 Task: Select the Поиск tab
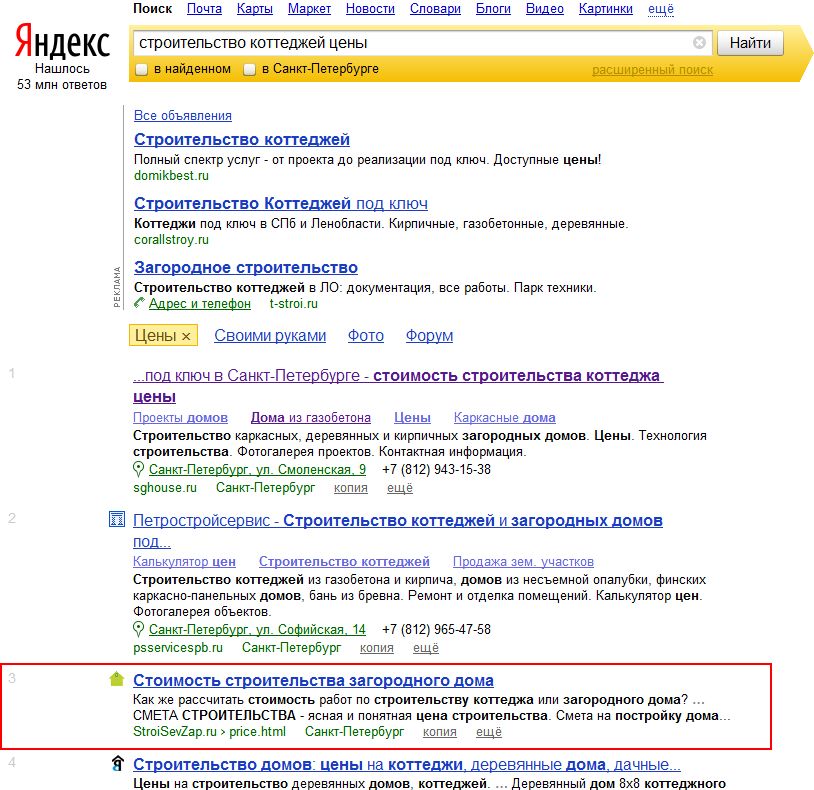[153, 9]
